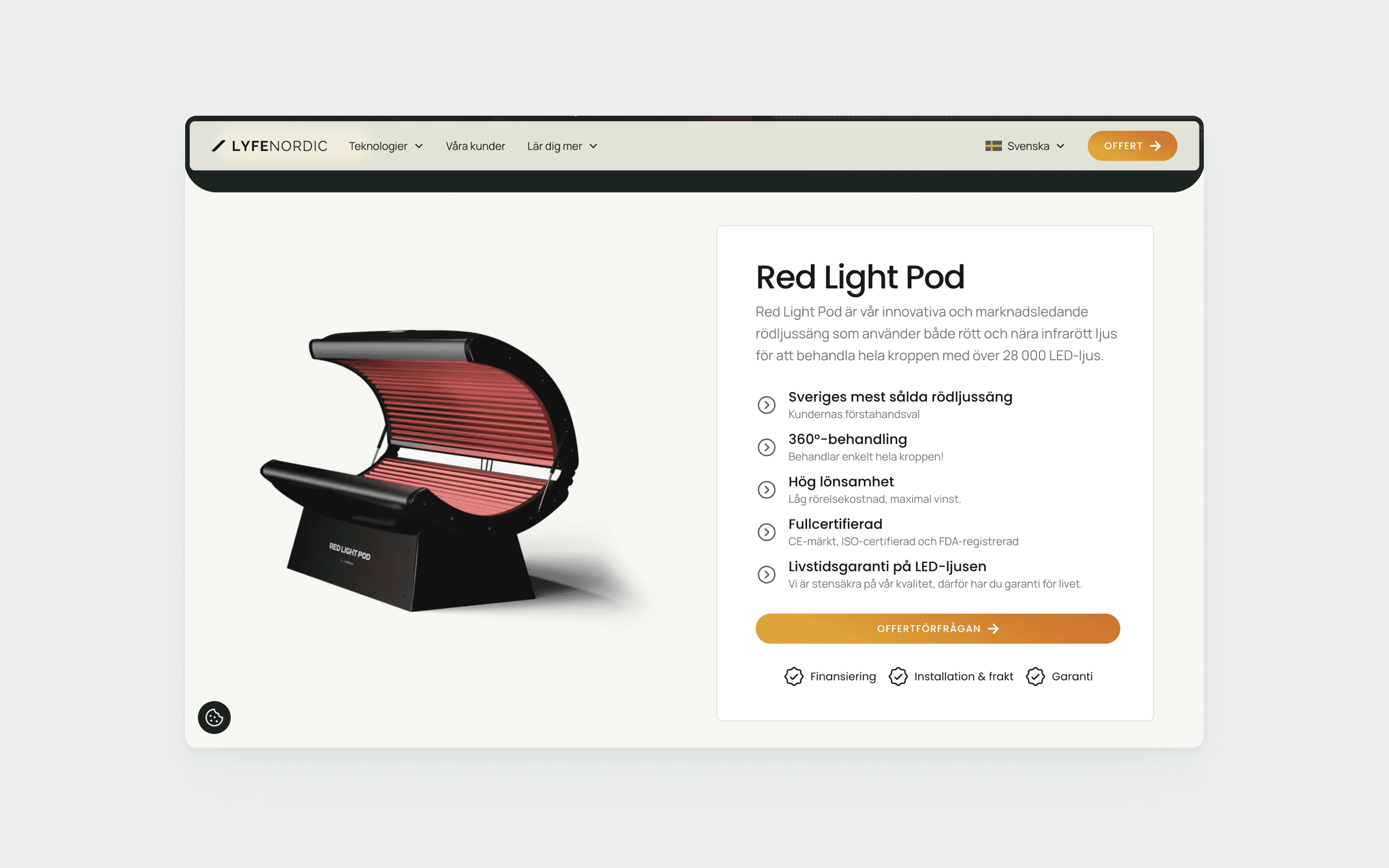Click the arrow icon beside Hög lönsamhet
The height and width of the screenshot is (868, 1389).
[766, 490]
